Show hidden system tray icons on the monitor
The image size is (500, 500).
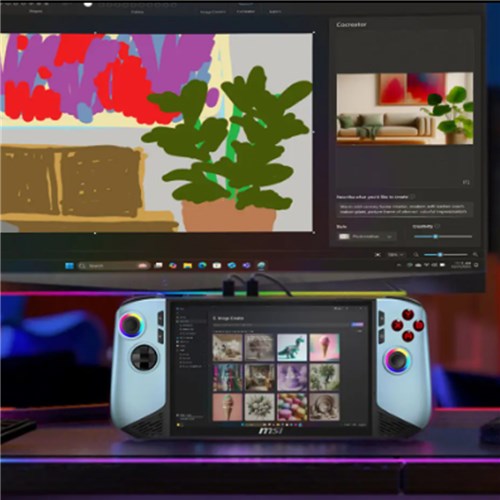pos(399,265)
